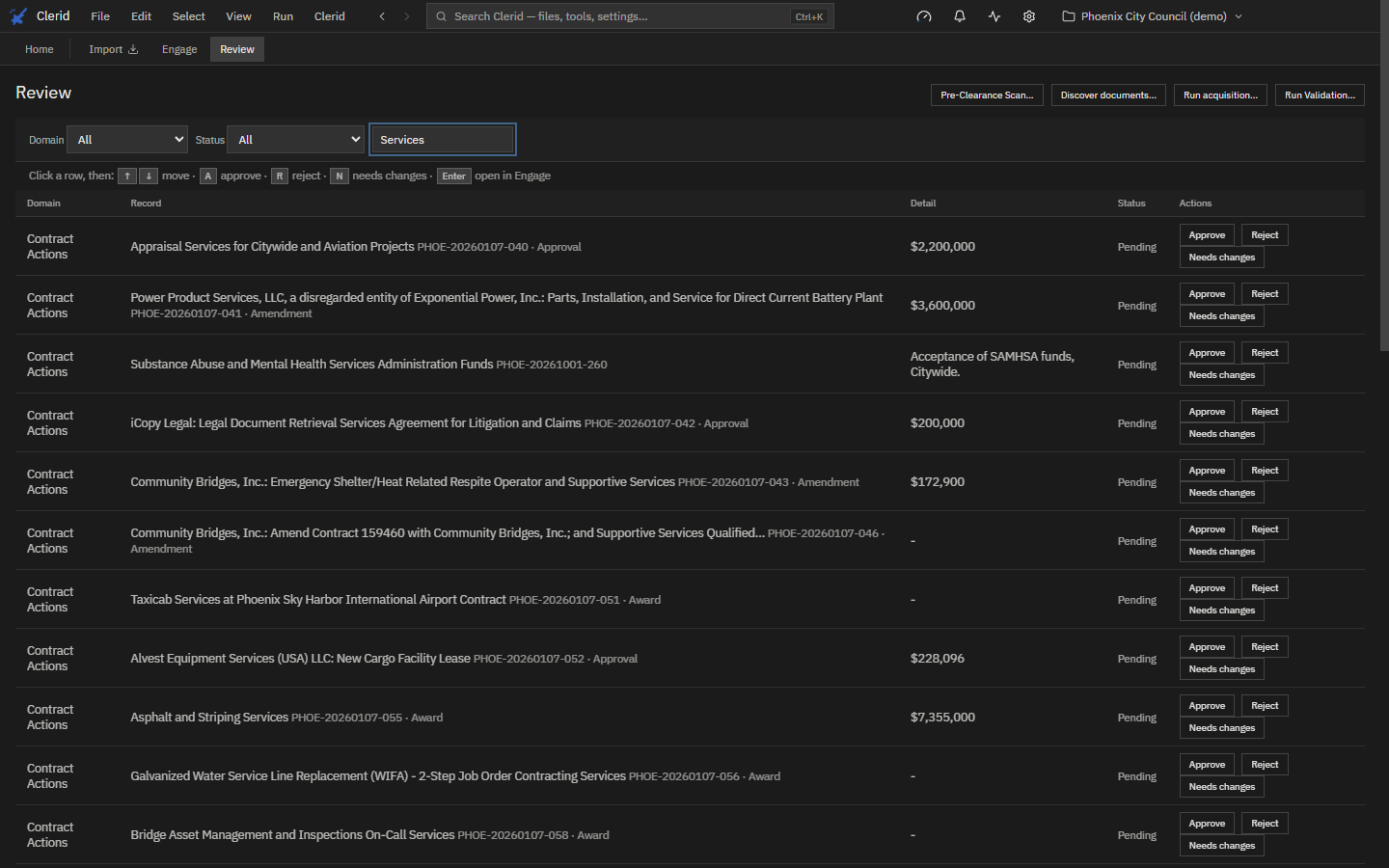1389x868 pixels.
Task: Approve the Alvest Equipment Services record
Action: (1207, 647)
